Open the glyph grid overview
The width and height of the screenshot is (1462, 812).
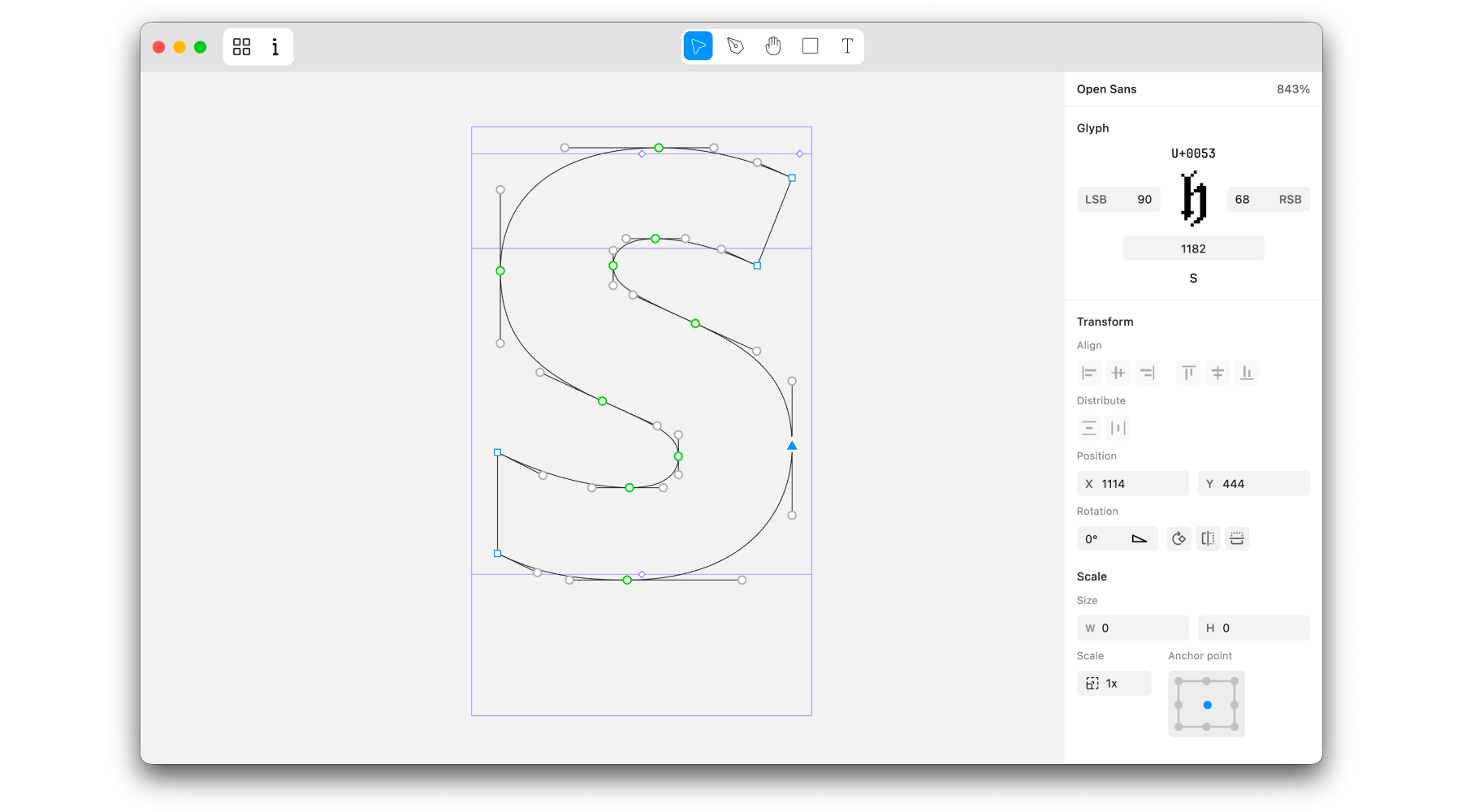(241, 47)
